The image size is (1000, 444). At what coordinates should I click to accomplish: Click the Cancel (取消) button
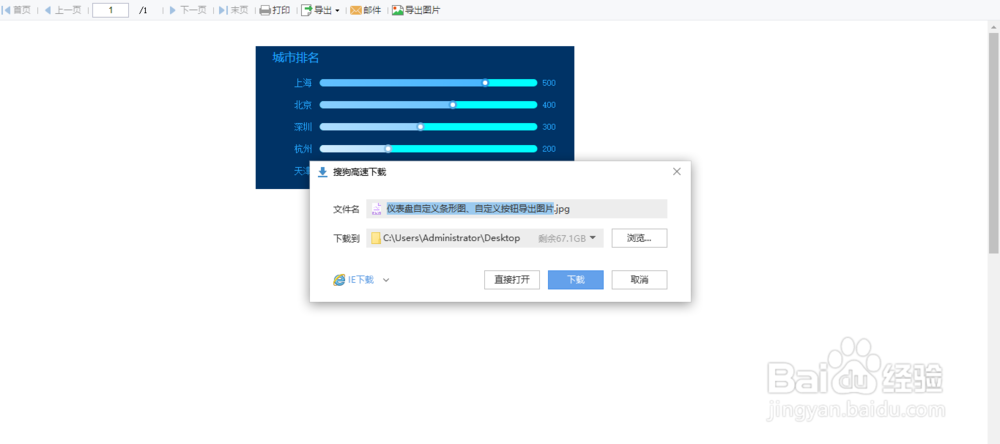(640, 279)
